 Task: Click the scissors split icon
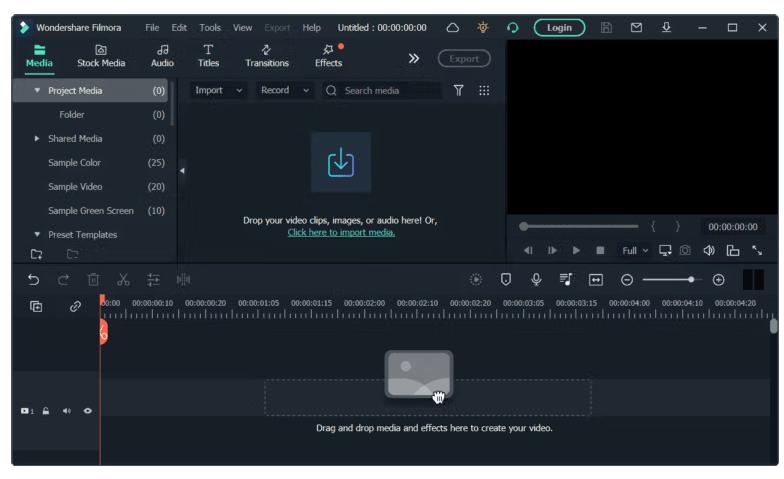coord(123,281)
